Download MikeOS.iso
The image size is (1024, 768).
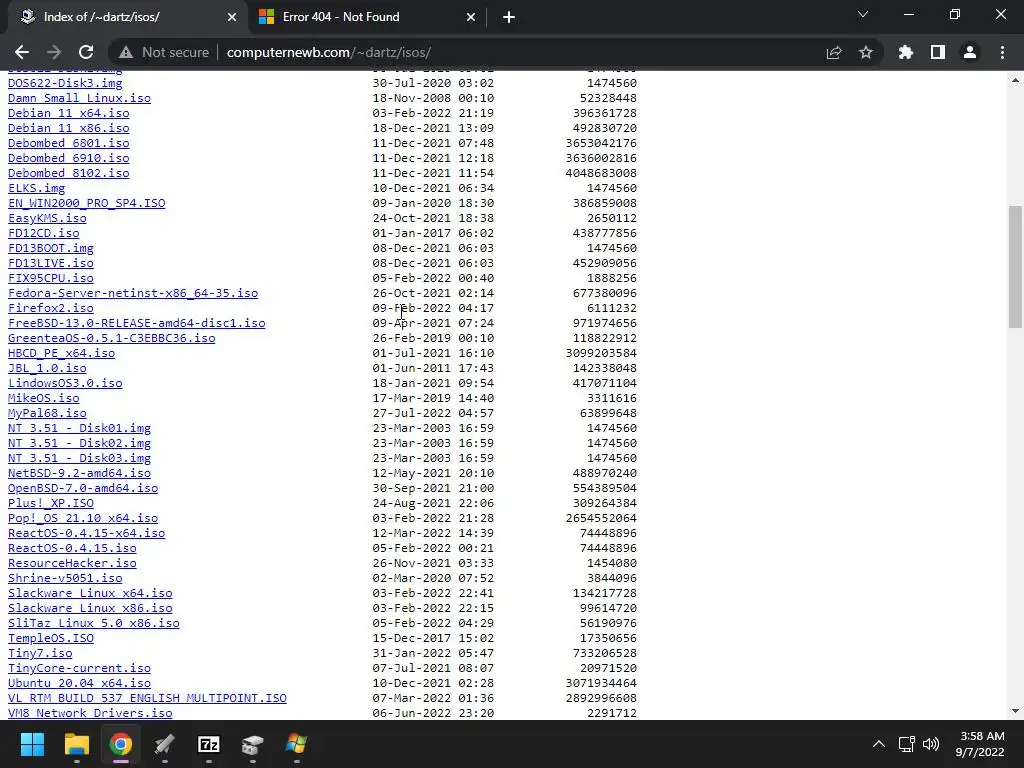[x=44, y=398]
